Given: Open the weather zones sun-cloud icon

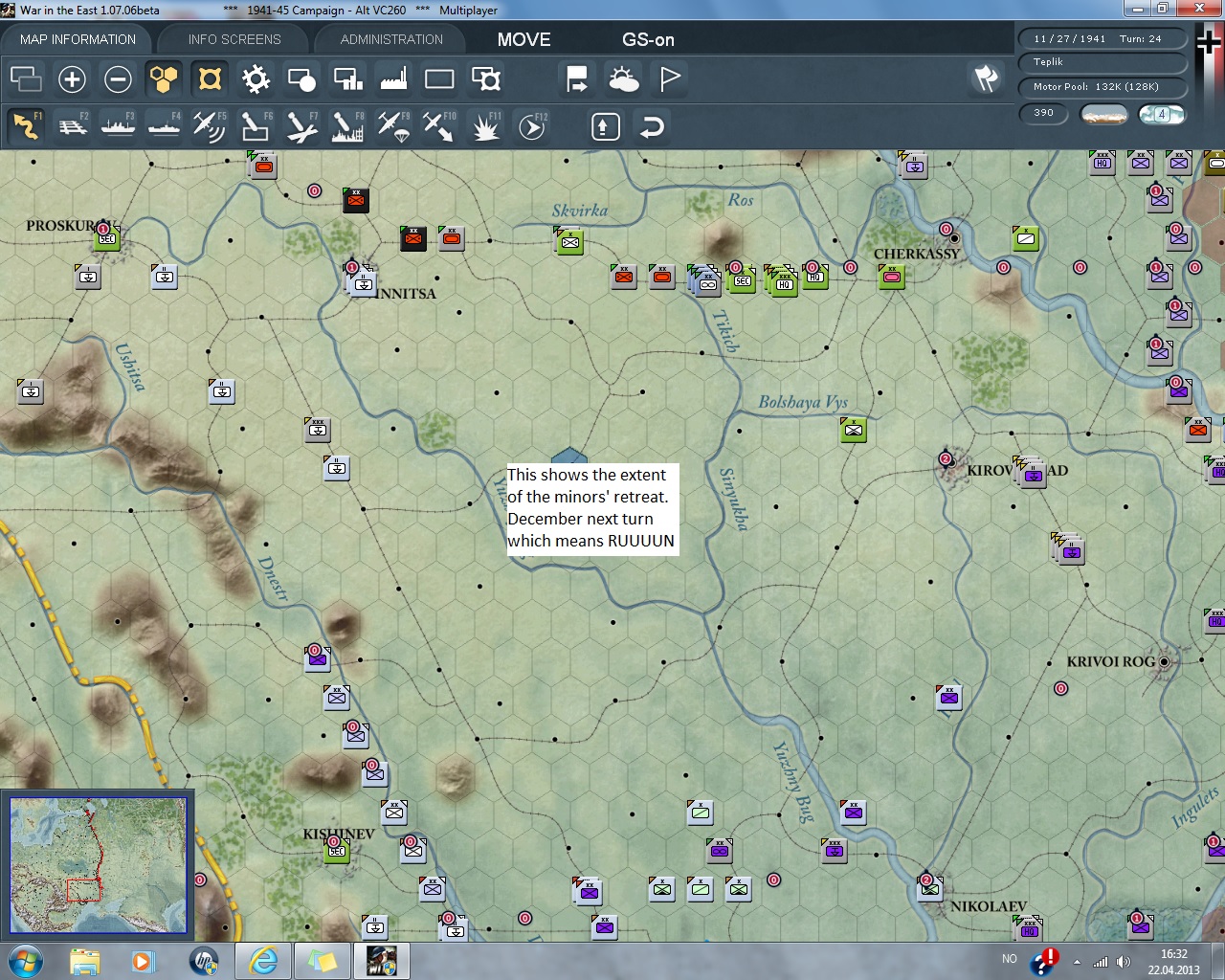Looking at the screenshot, I should click(623, 79).
